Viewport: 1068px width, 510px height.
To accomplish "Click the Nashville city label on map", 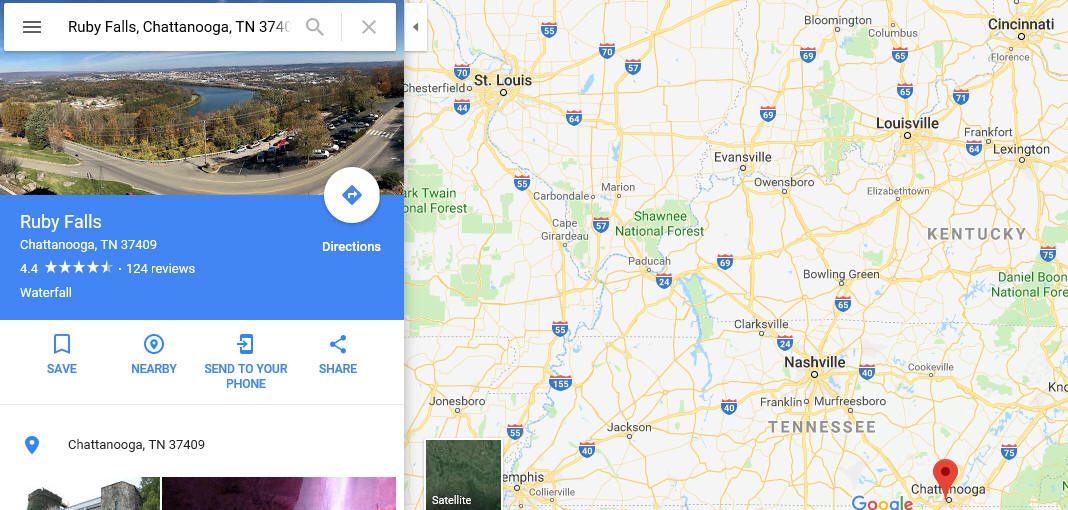I will 814,362.
